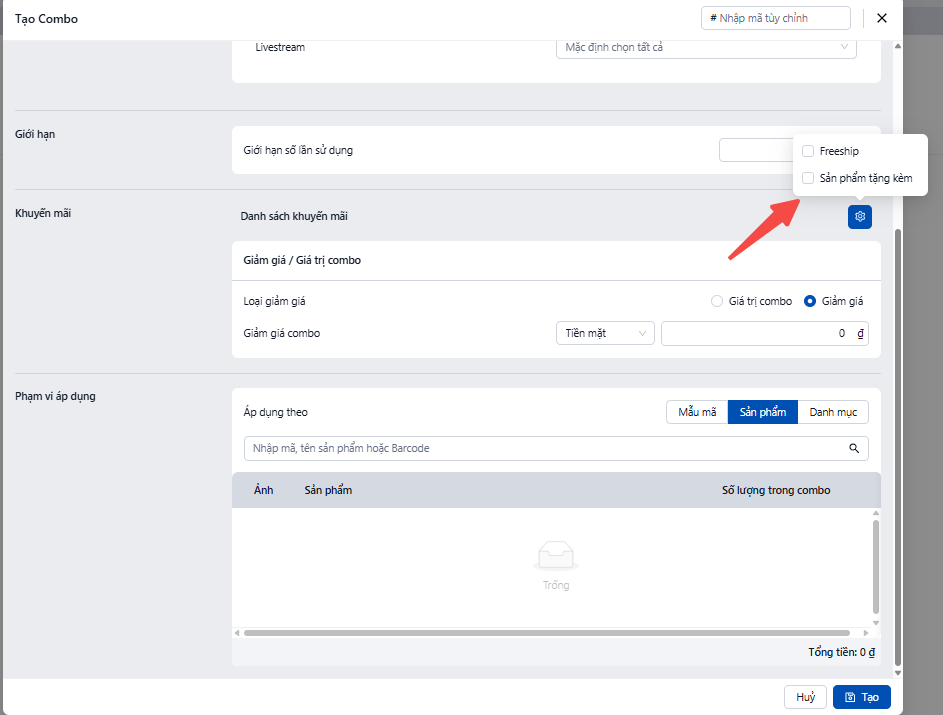Viewport: 943px width, 715px height.
Task: Open the Tiền mặt discount type dropdown
Action: point(604,334)
